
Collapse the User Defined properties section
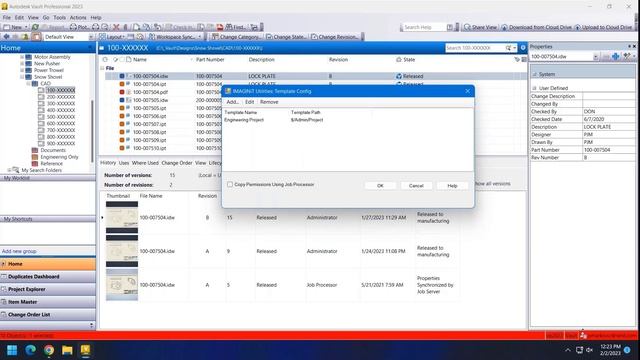tap(535, 88)
